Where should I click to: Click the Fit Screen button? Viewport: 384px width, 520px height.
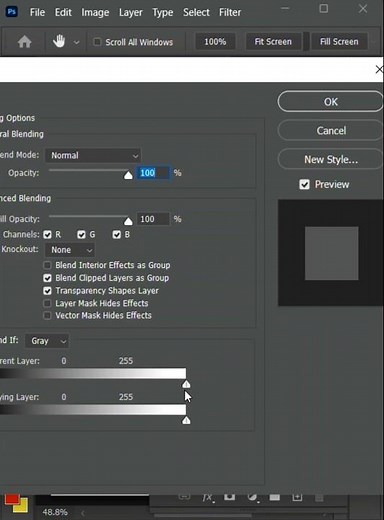[x=273, y=42]
